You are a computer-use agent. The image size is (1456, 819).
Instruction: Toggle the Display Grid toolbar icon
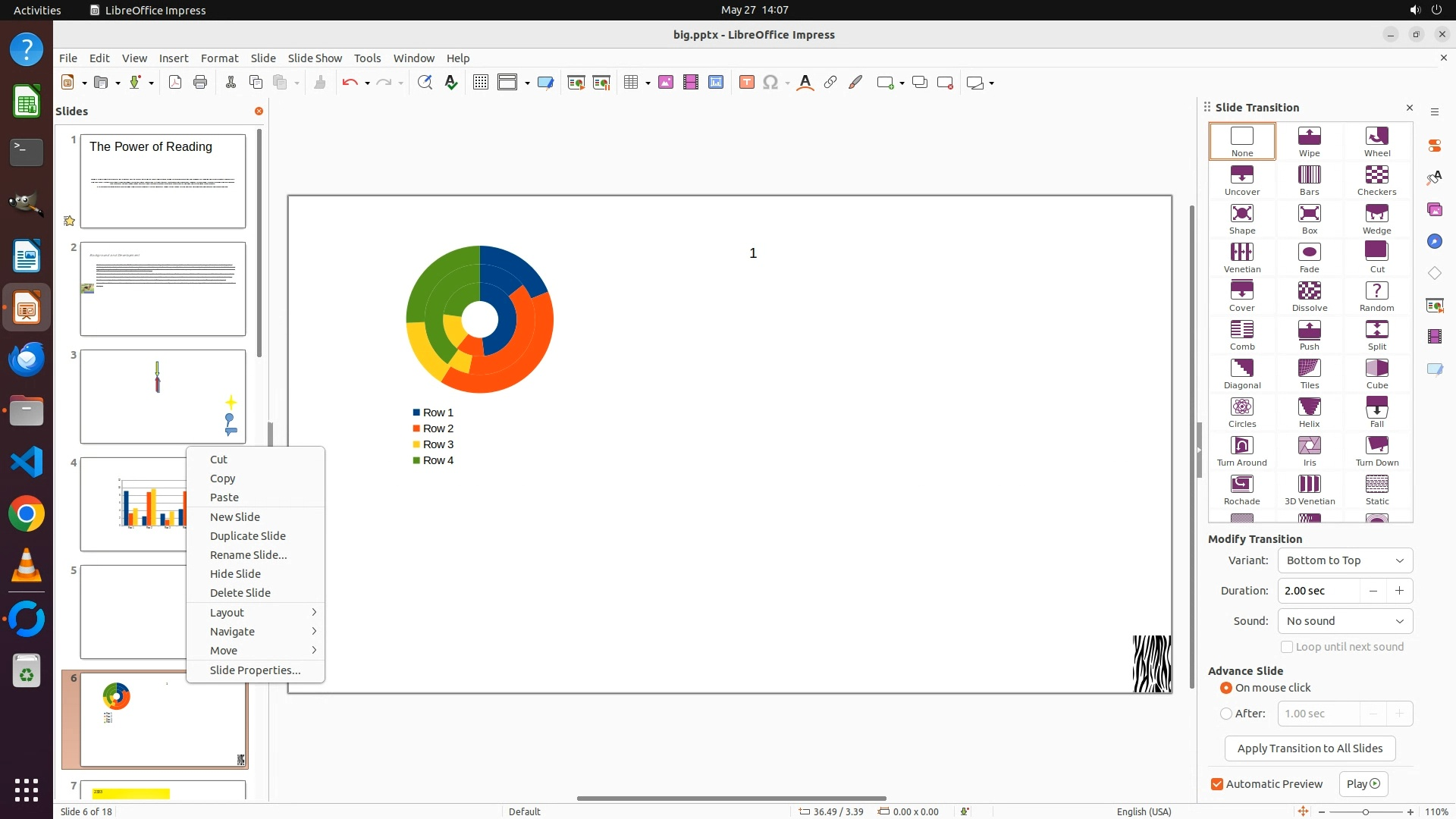[x=480, y=83]
